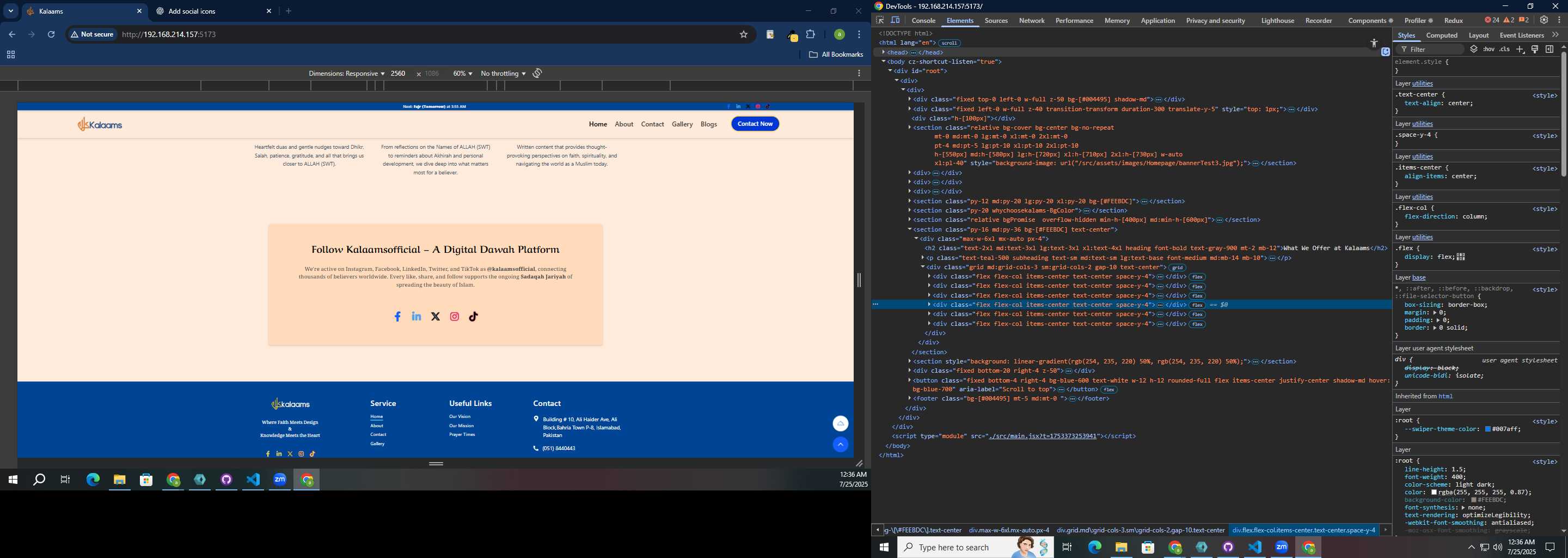Expand the head element node
Image resolution: width=1568 pixels, height=558 pixels.
(883, 52)
